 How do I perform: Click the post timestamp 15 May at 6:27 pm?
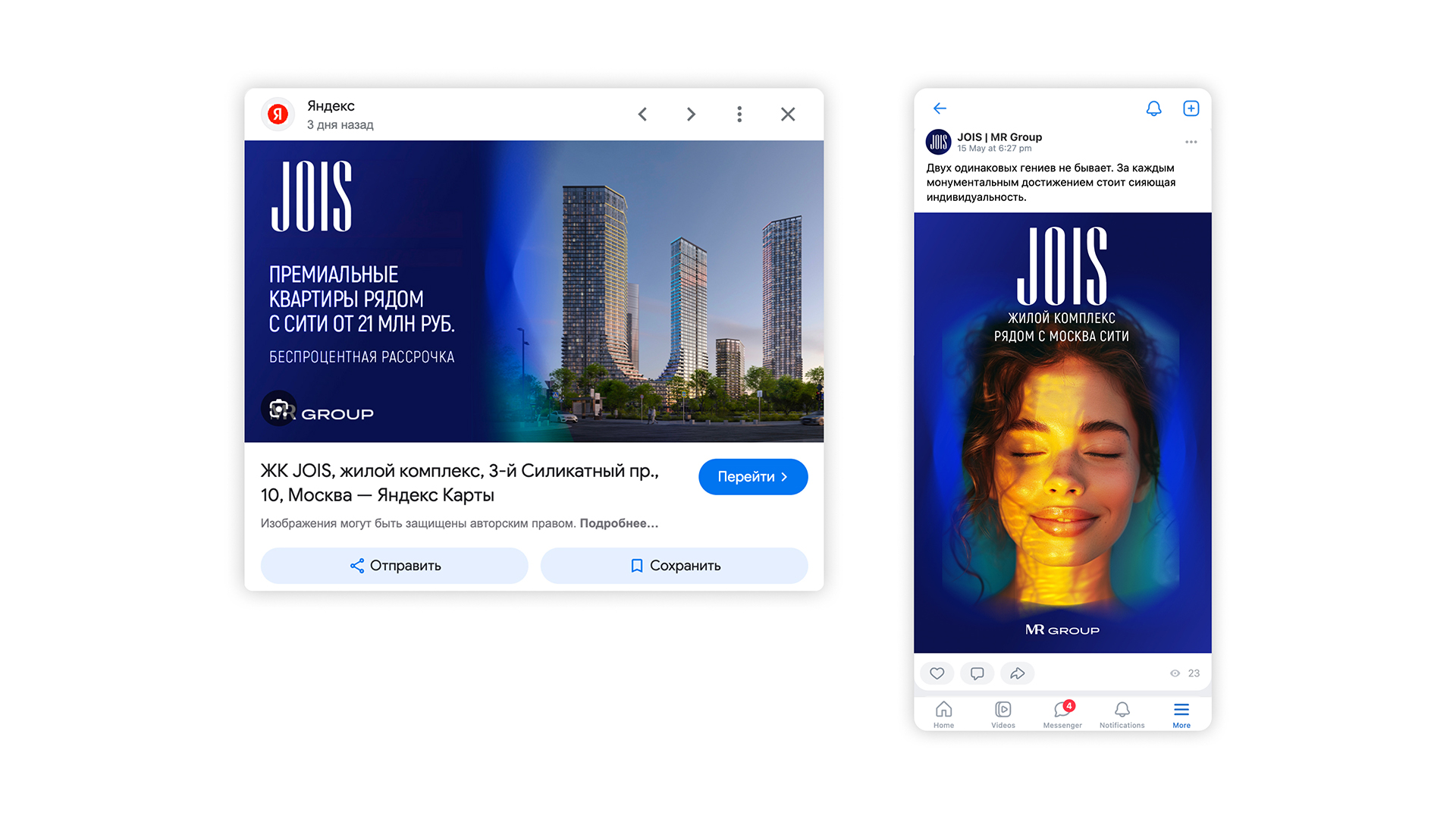tap(994, 149)
